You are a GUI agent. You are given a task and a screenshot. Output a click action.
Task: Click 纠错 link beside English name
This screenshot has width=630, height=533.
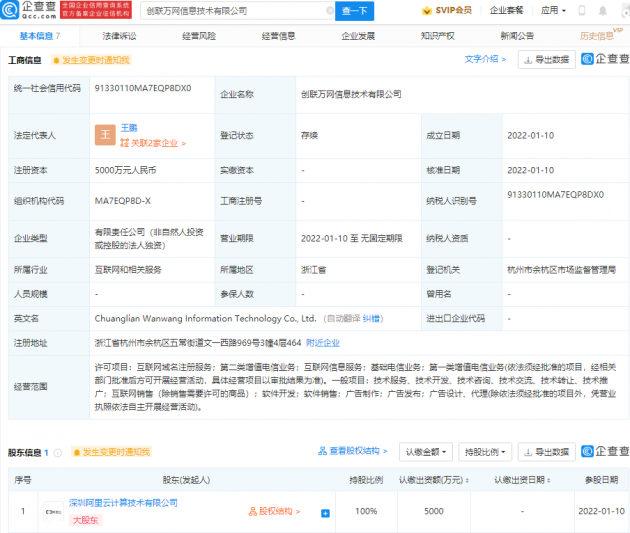tap(371, 319)
